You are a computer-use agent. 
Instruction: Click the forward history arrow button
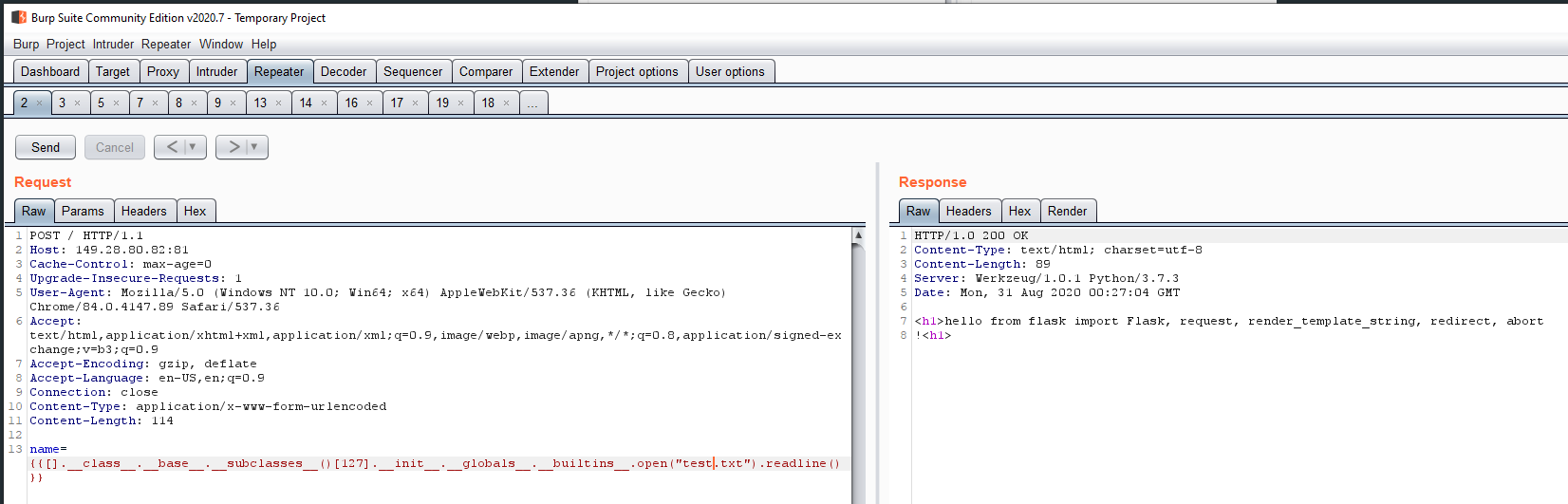(x=233, y=147)
